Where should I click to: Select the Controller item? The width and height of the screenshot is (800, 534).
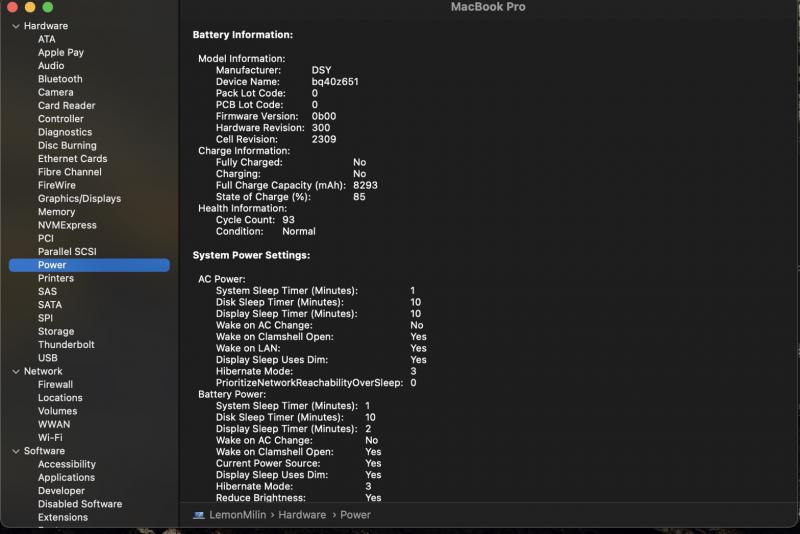click(61, 119)
